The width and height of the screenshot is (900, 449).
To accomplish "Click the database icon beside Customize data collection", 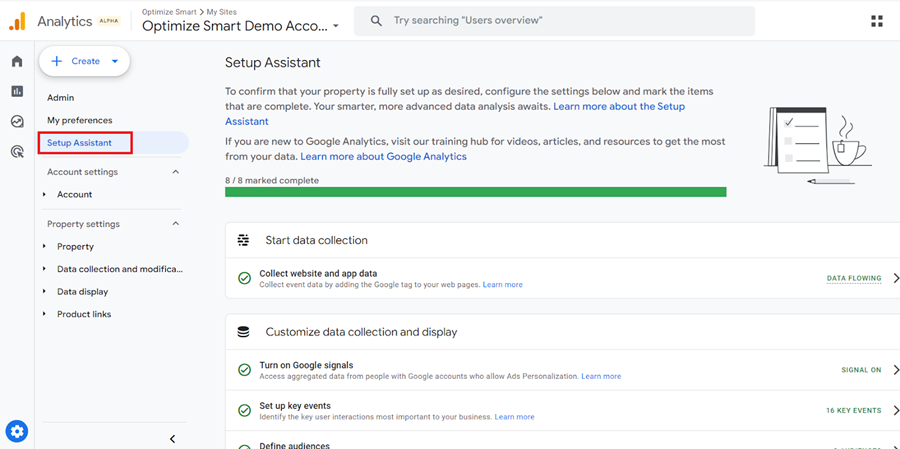I will [x=243, y=332].
